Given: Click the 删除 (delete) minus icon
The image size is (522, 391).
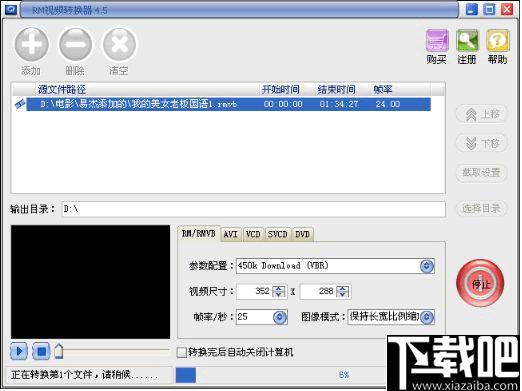Looking at the screenshot, I should (75, 44).
